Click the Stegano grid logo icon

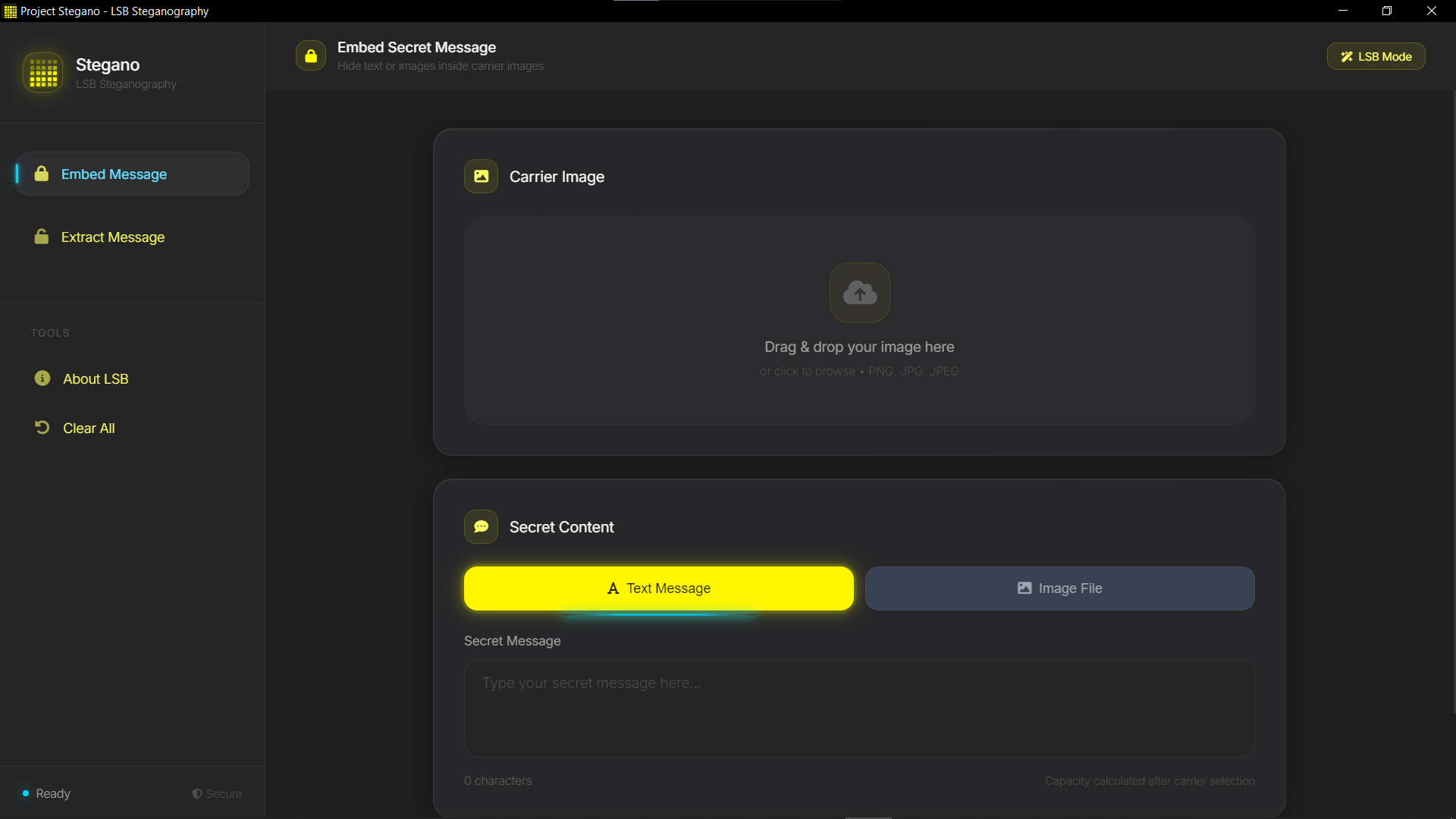point(43,73)
